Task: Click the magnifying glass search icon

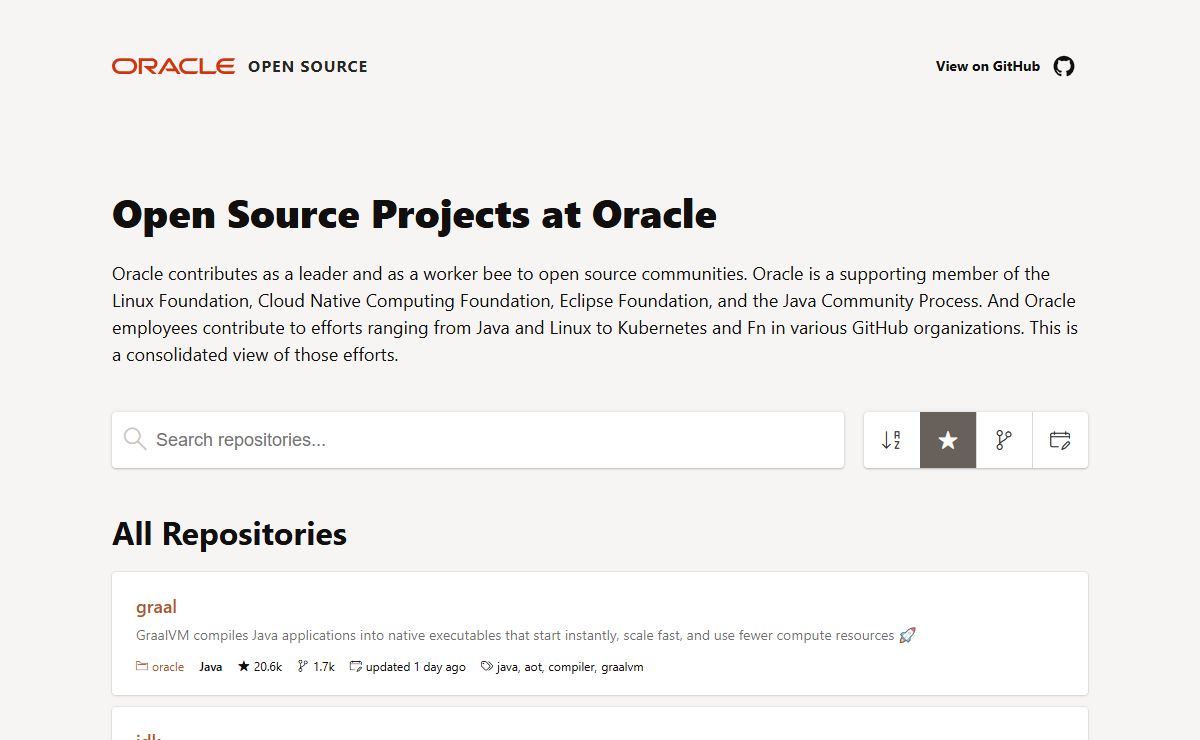Action: [135, 439]
